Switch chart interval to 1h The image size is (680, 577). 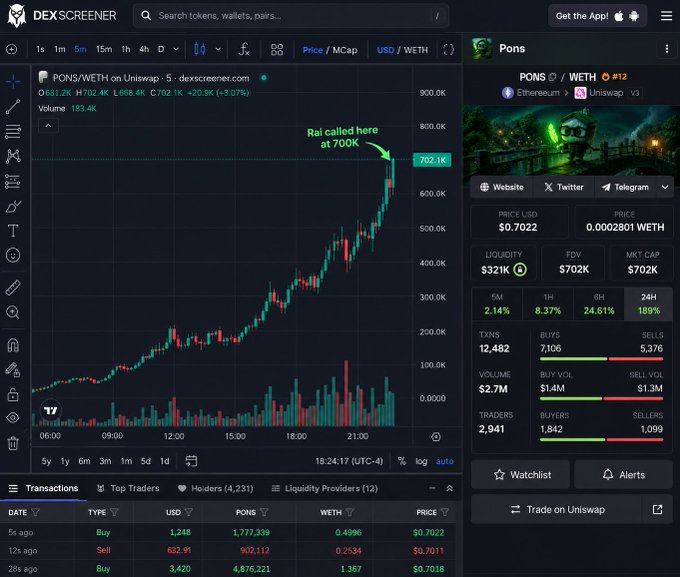(126, 49)
